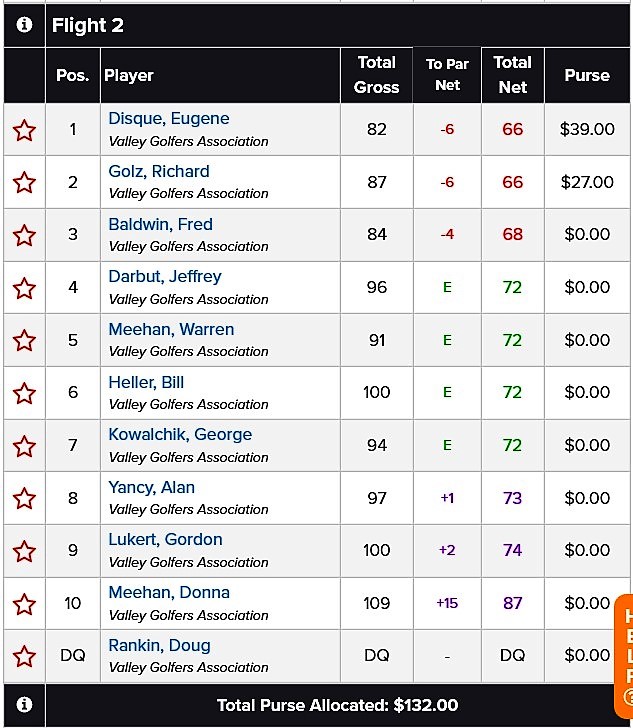Toggle favorite star for Meehan, Warren
Image resolution: width=633 pixels, height=728 pixels.
click(x=24, y=340)
